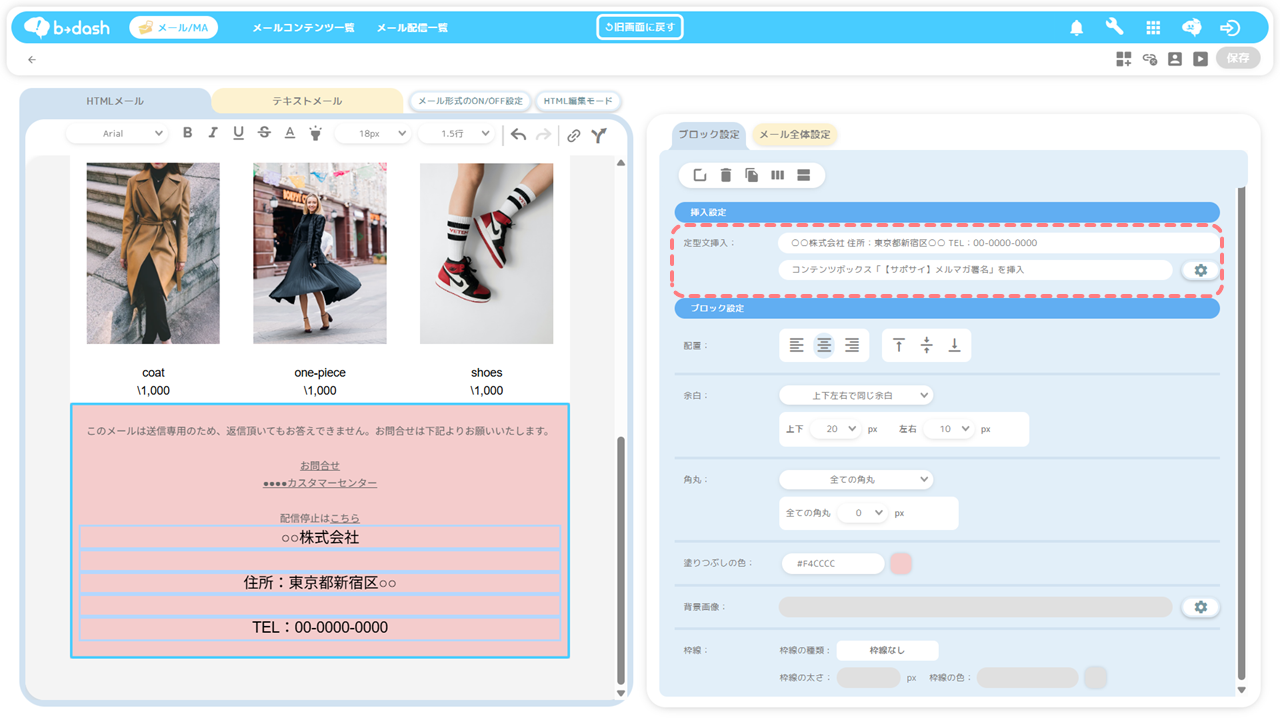The image size is (1280, 720).
Task: Switch to the テキストメール tab
Action: tap(307, 101)
